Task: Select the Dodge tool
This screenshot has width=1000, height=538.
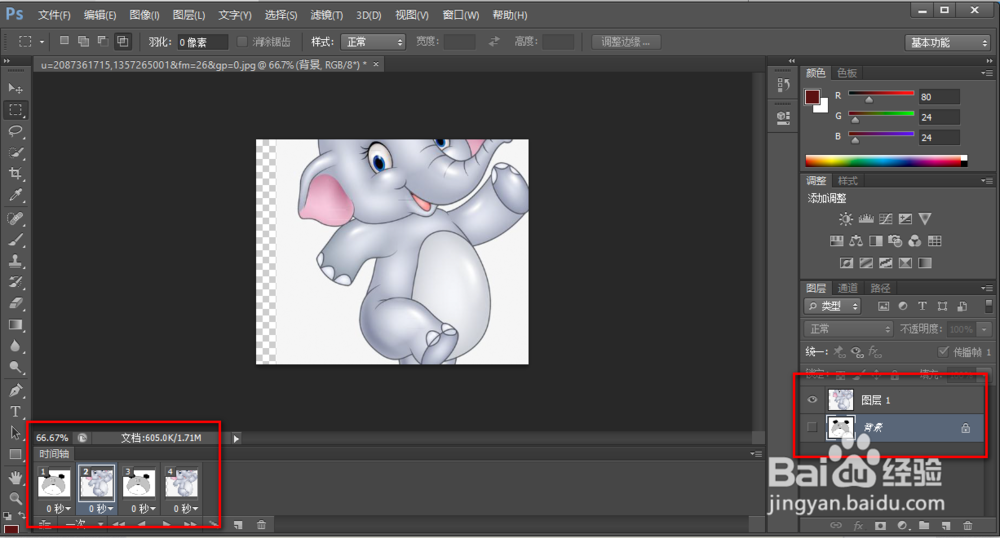Action: (x=15, y=368)
